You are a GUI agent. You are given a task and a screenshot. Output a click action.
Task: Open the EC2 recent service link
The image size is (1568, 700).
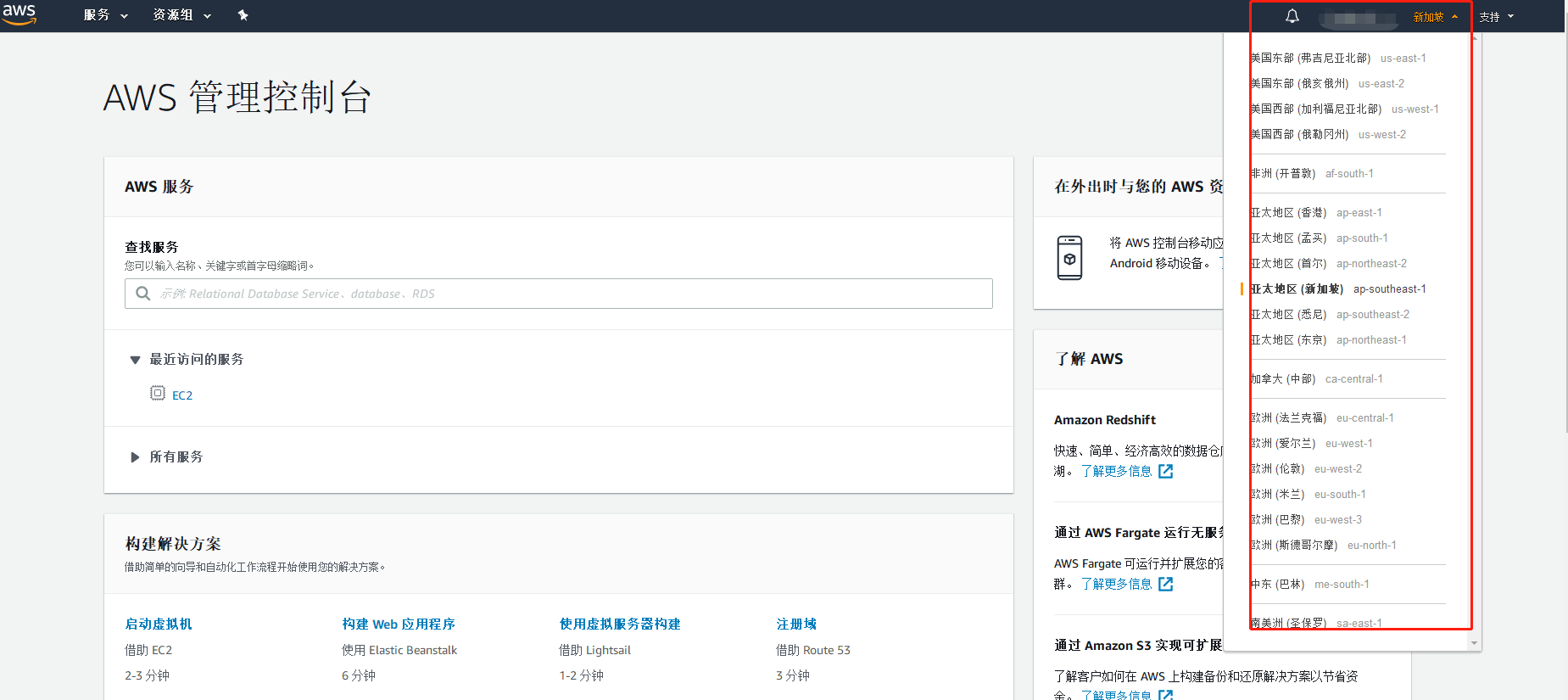[x=182, y=395]
